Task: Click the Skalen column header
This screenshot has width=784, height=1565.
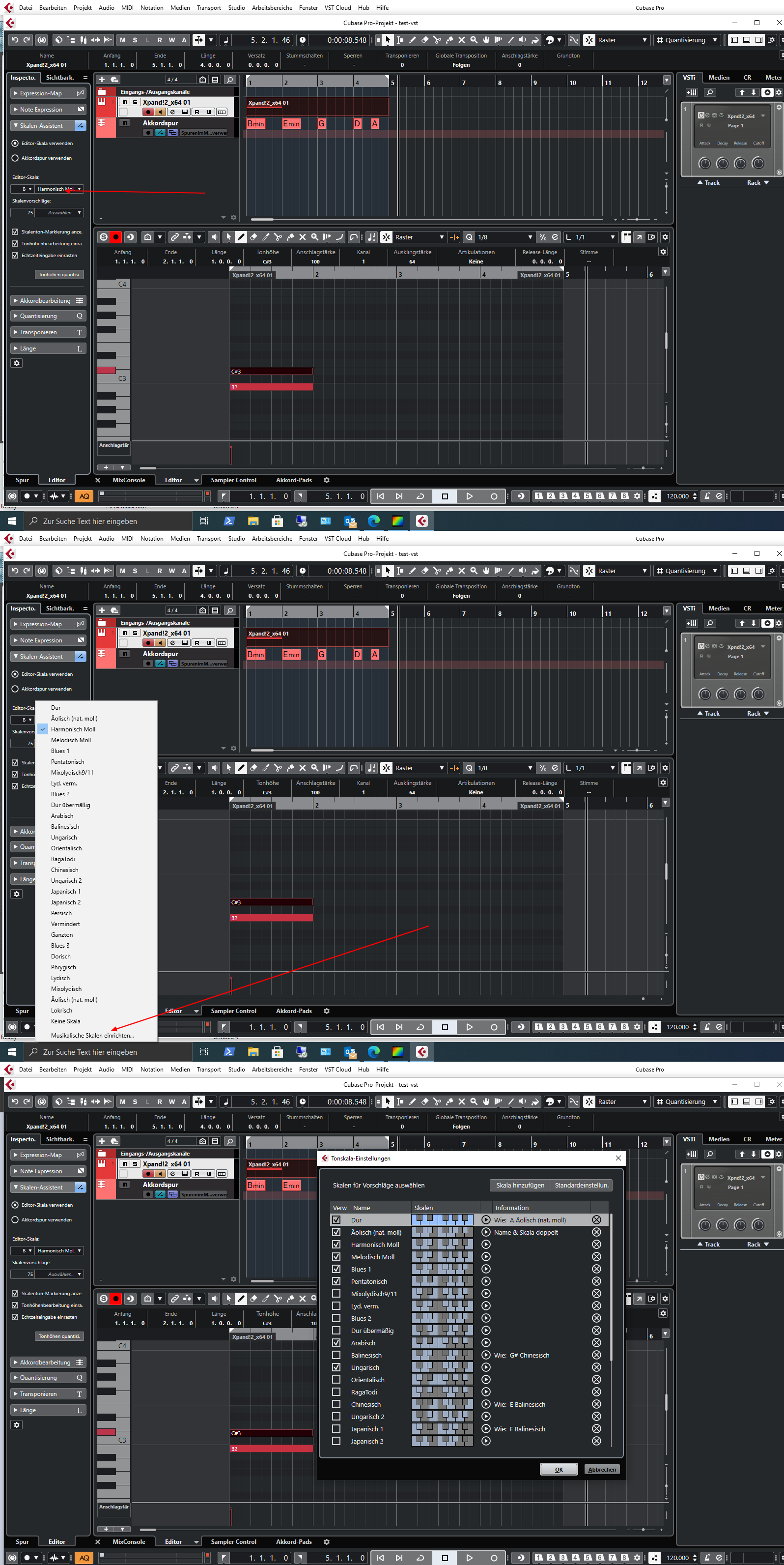Action: pos(424,1208)
